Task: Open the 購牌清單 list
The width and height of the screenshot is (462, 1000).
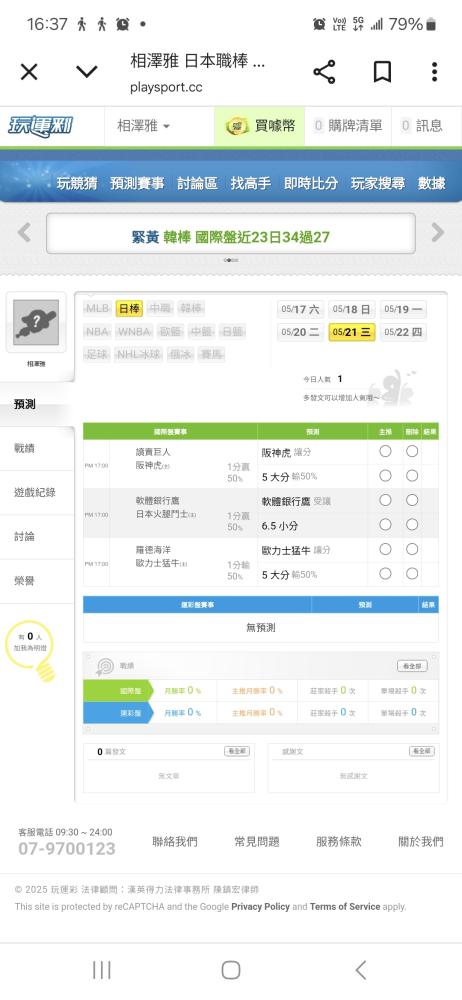Action: 348,126
